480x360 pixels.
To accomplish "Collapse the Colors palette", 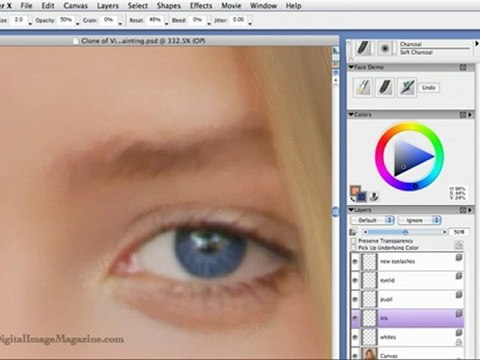I will pyautogui.click(x=351, y=115).
